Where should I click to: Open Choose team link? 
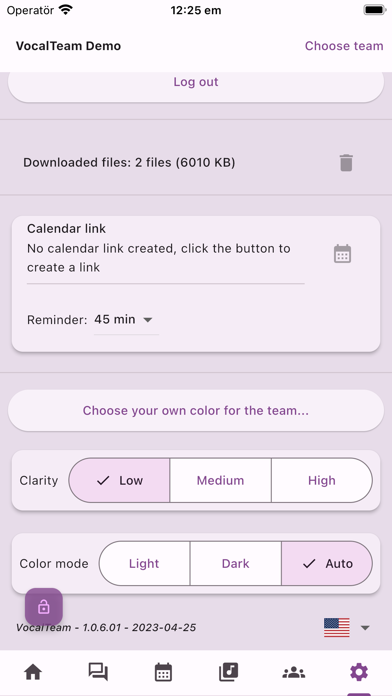click(344, 46)
